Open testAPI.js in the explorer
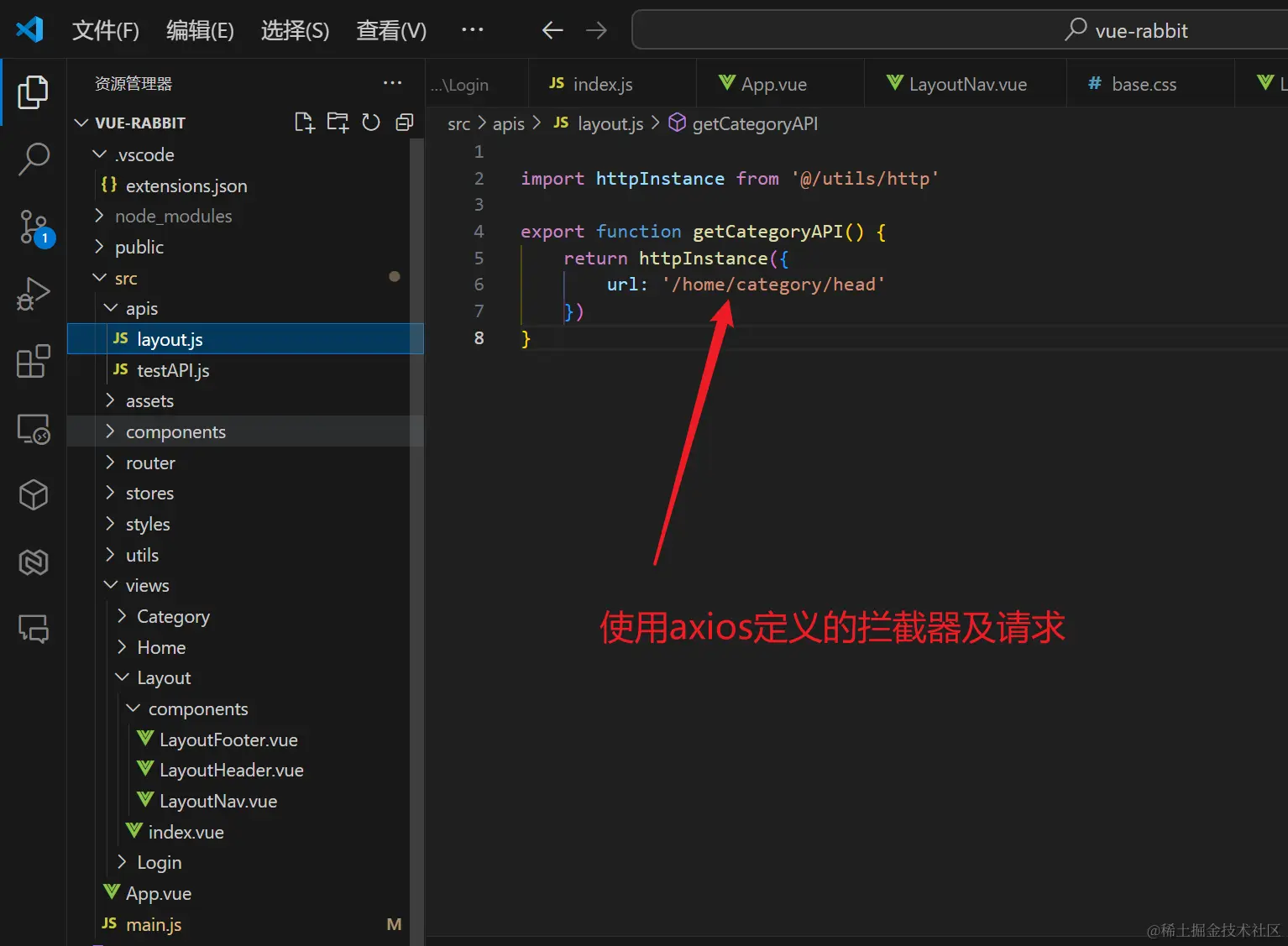 click(x=245, y=370)
